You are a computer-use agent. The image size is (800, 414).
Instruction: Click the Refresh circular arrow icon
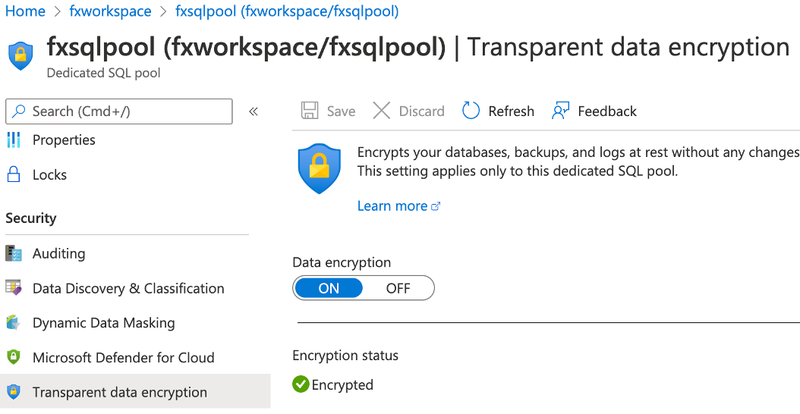click(x=471, y=111)
